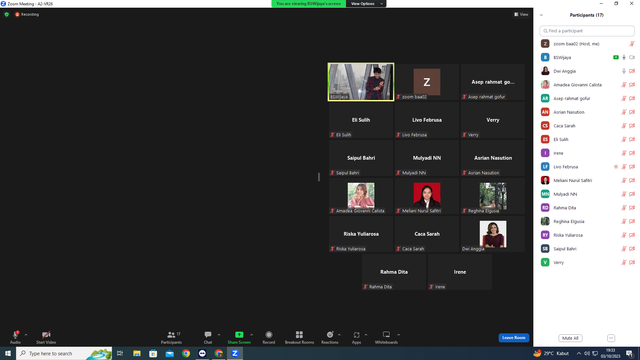Show hidden system tray icons

[579, 353]
